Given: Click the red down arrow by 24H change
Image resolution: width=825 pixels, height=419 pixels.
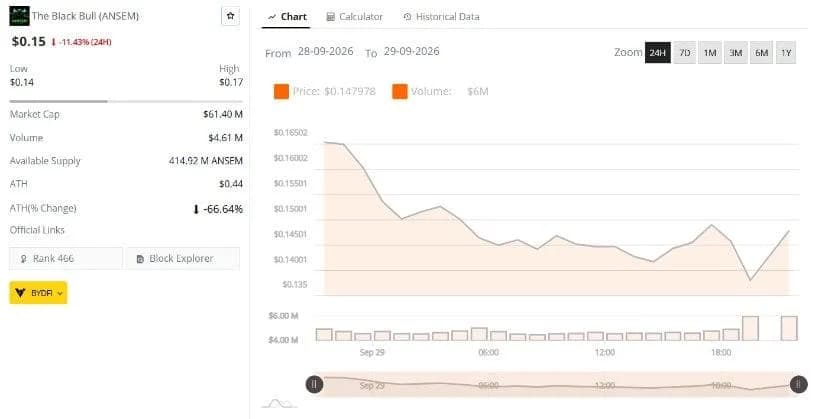Looking at the screenshot, I should 53,42.
